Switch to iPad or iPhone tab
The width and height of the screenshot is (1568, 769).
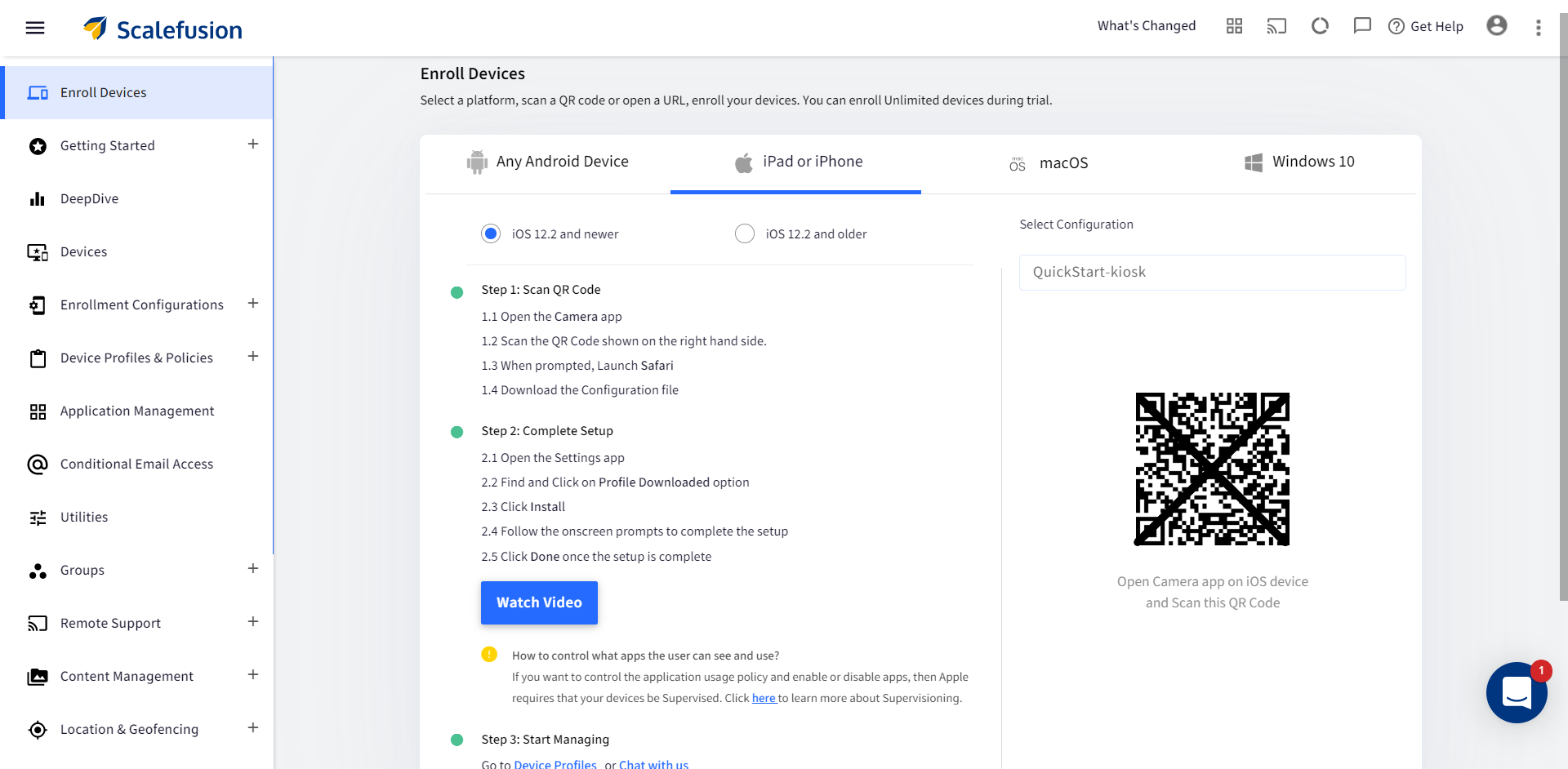pos(795,162)
